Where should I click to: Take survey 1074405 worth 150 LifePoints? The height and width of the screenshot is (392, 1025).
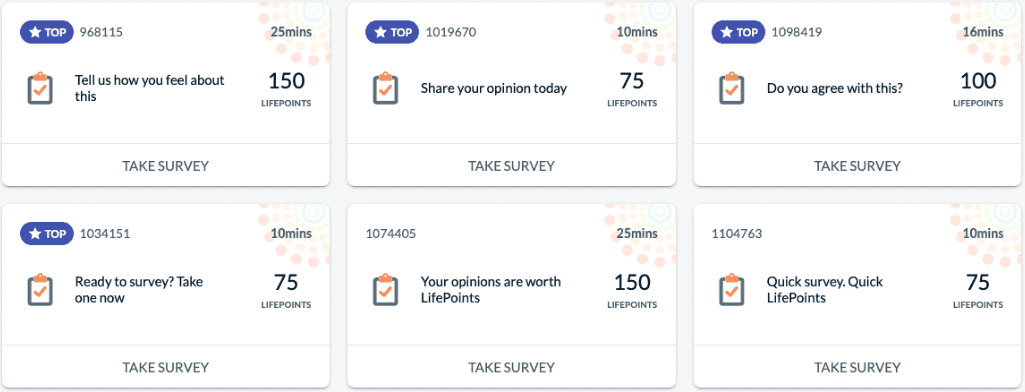(511, 367)
